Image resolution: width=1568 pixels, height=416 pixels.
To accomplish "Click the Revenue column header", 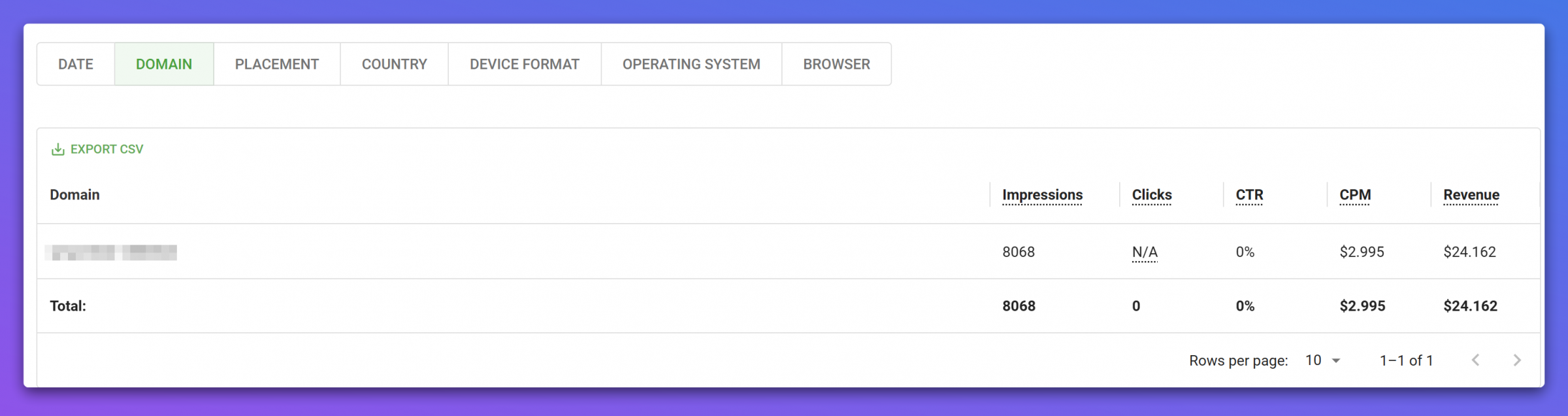I will coord(1471,195).
